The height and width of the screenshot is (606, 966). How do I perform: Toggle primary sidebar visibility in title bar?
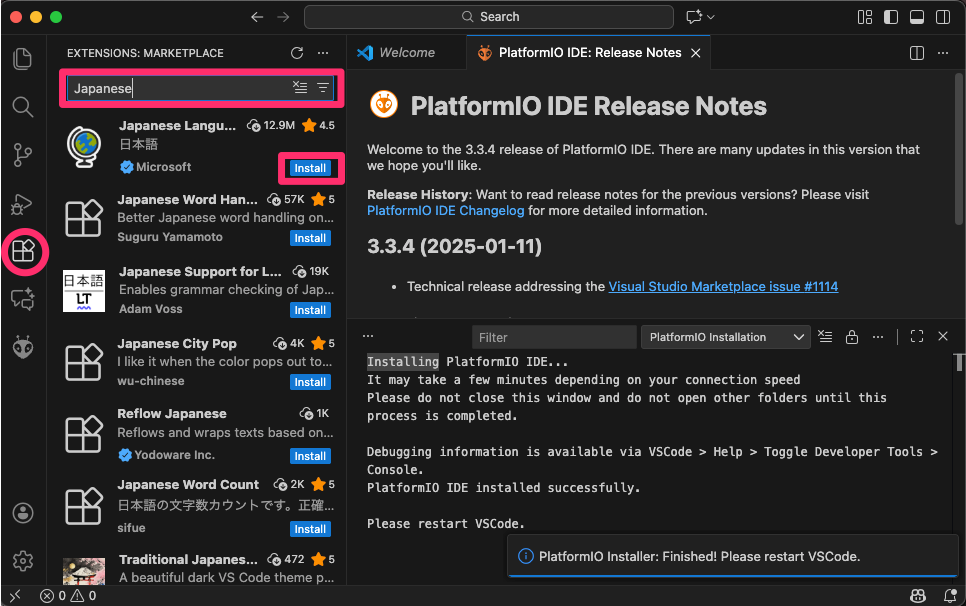tap(889, 17)
